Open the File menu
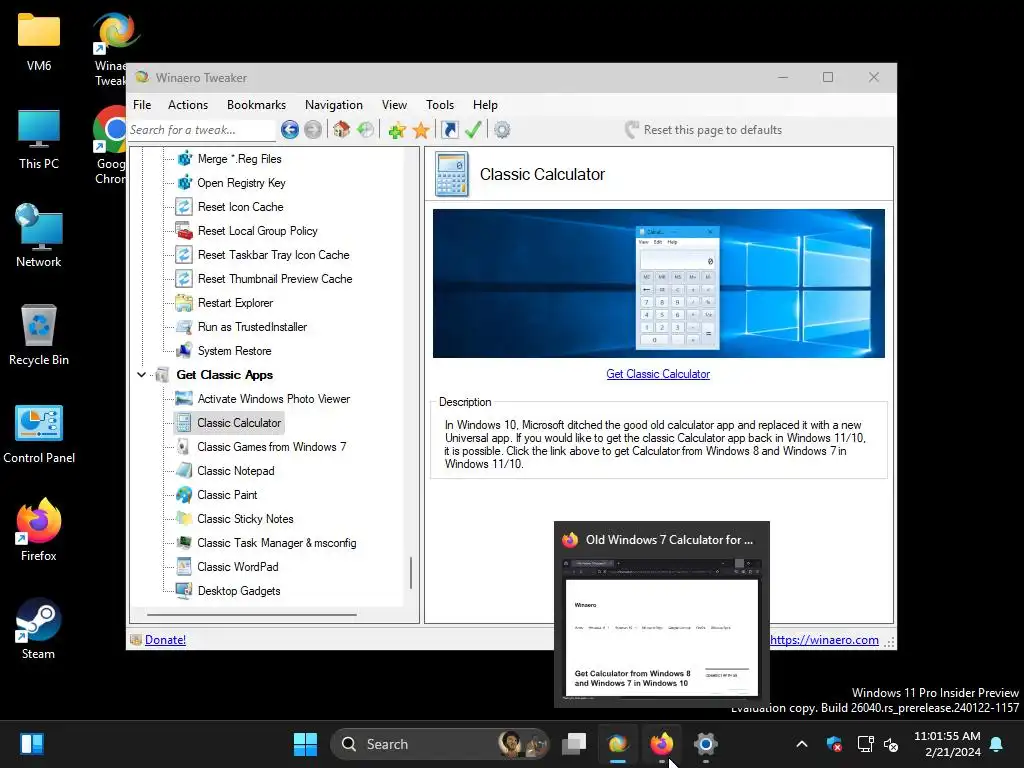The height and width of the screenshot is (768, 1024). coord(142,104)
